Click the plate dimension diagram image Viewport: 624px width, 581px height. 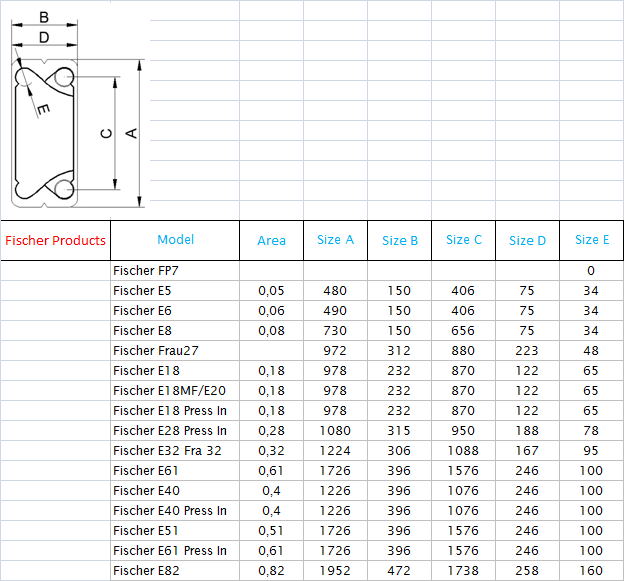point(78,111)
